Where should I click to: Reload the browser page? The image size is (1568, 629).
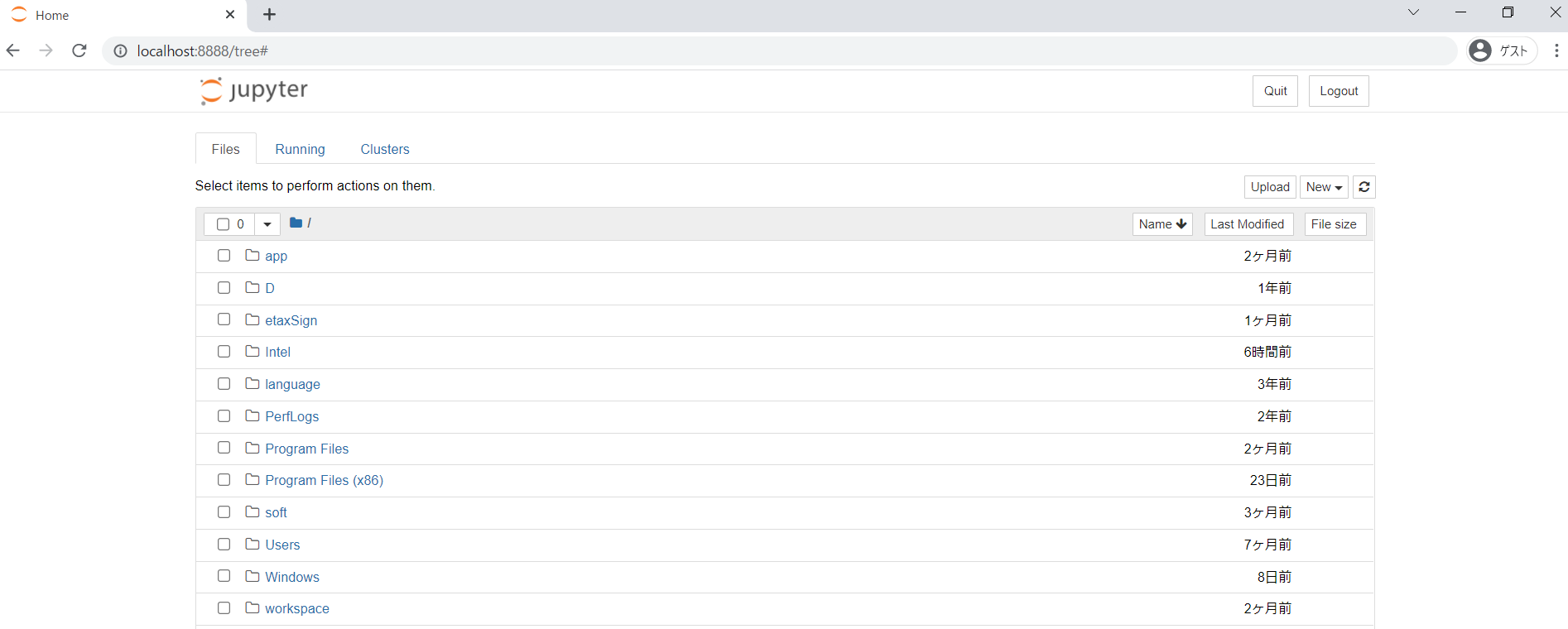point(79,50)
